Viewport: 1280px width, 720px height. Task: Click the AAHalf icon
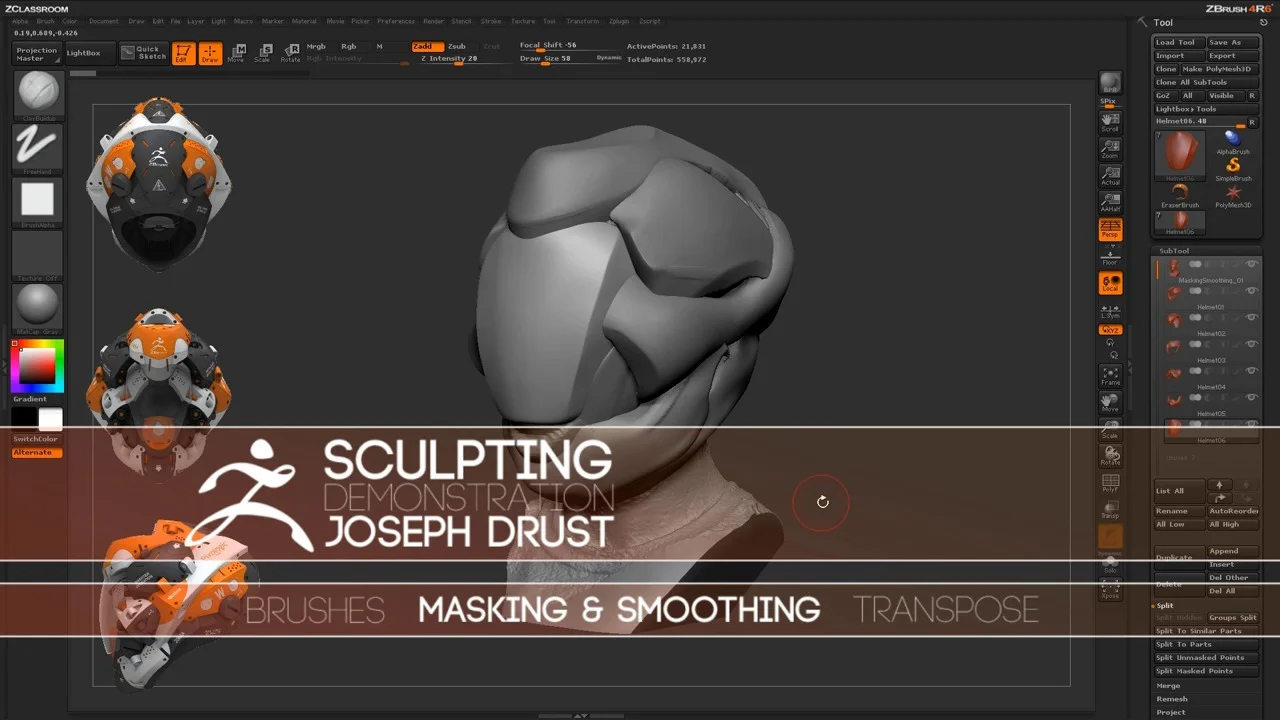click(1110, 202)
